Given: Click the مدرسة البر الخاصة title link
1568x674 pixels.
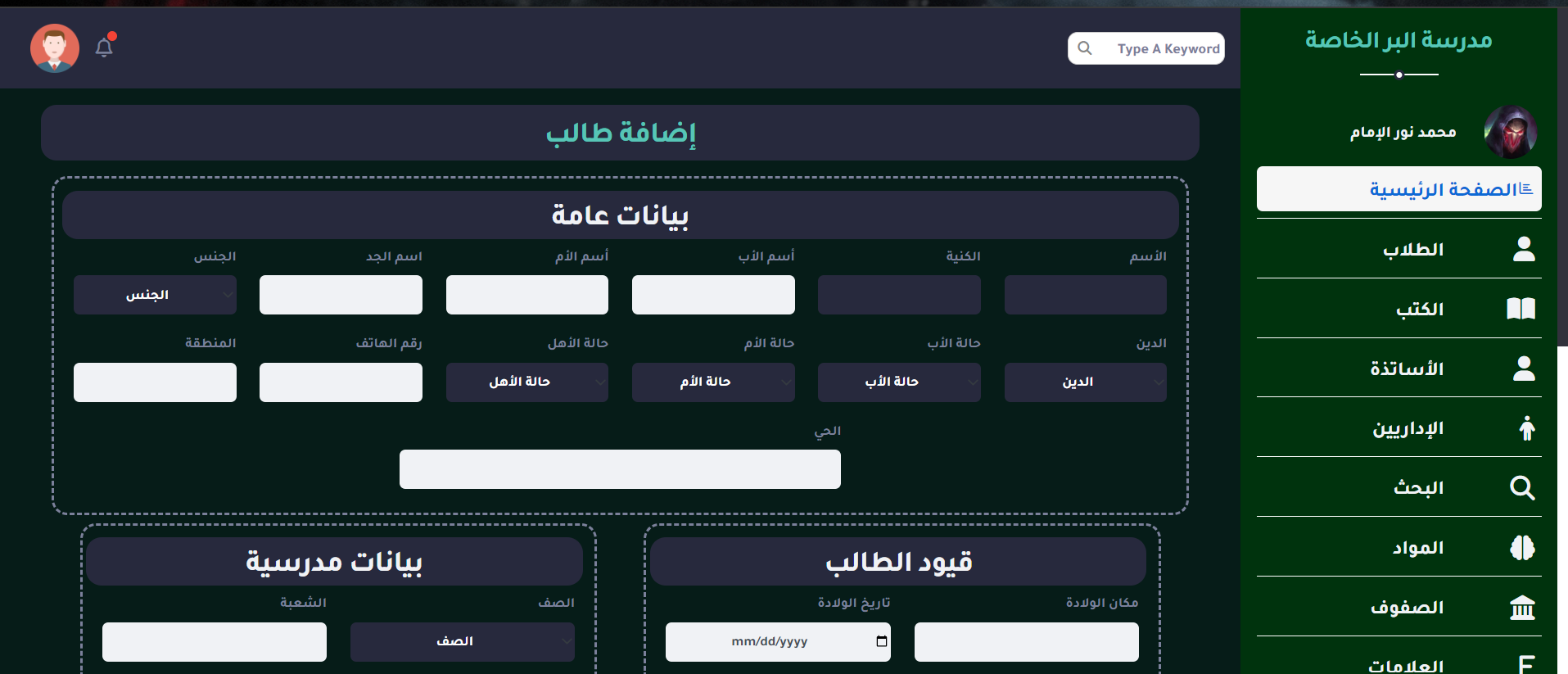Looking at the screenshot, I should click(1398, 39).
